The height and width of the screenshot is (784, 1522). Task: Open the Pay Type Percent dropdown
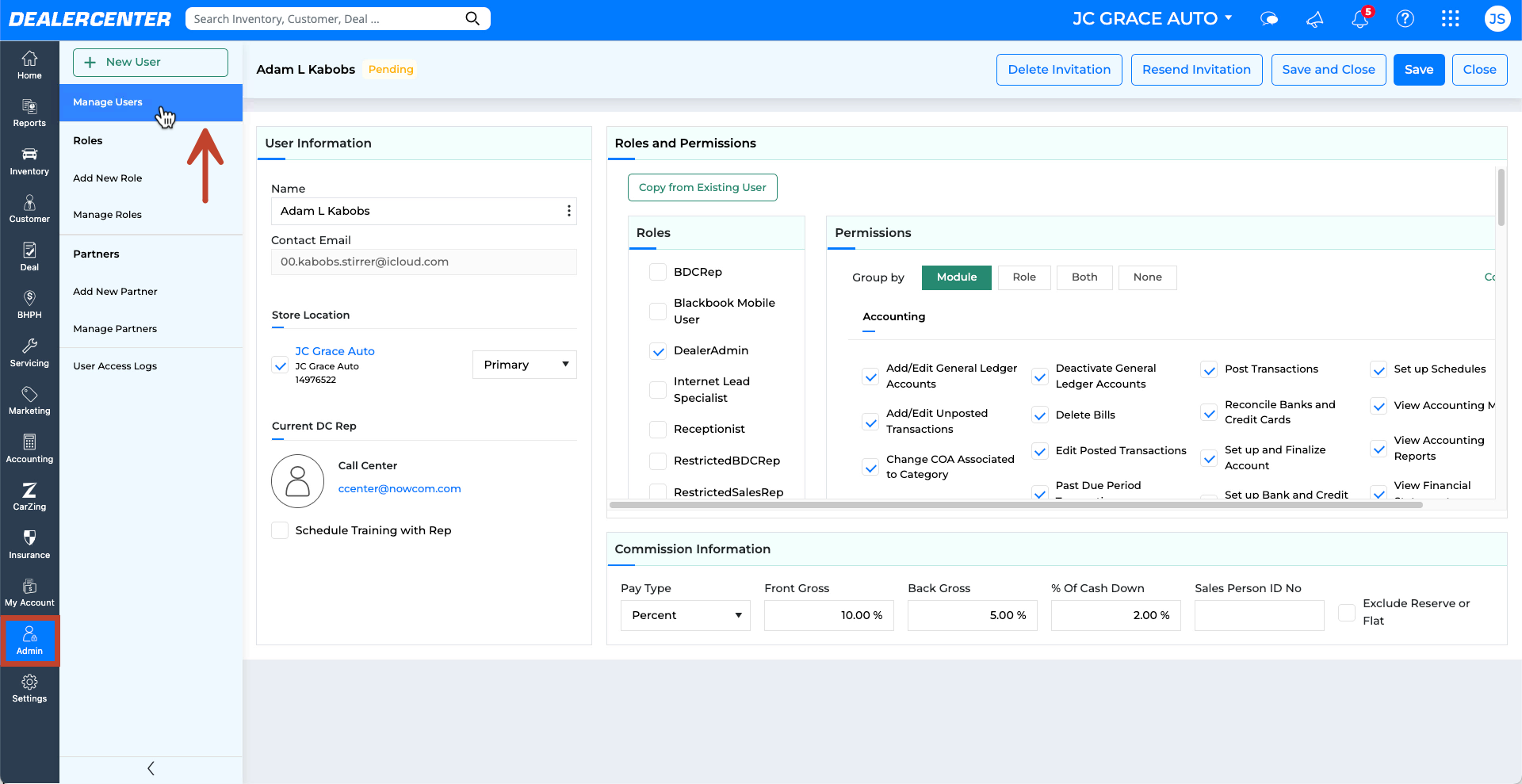pyautogui.click(x=686, y=615)
